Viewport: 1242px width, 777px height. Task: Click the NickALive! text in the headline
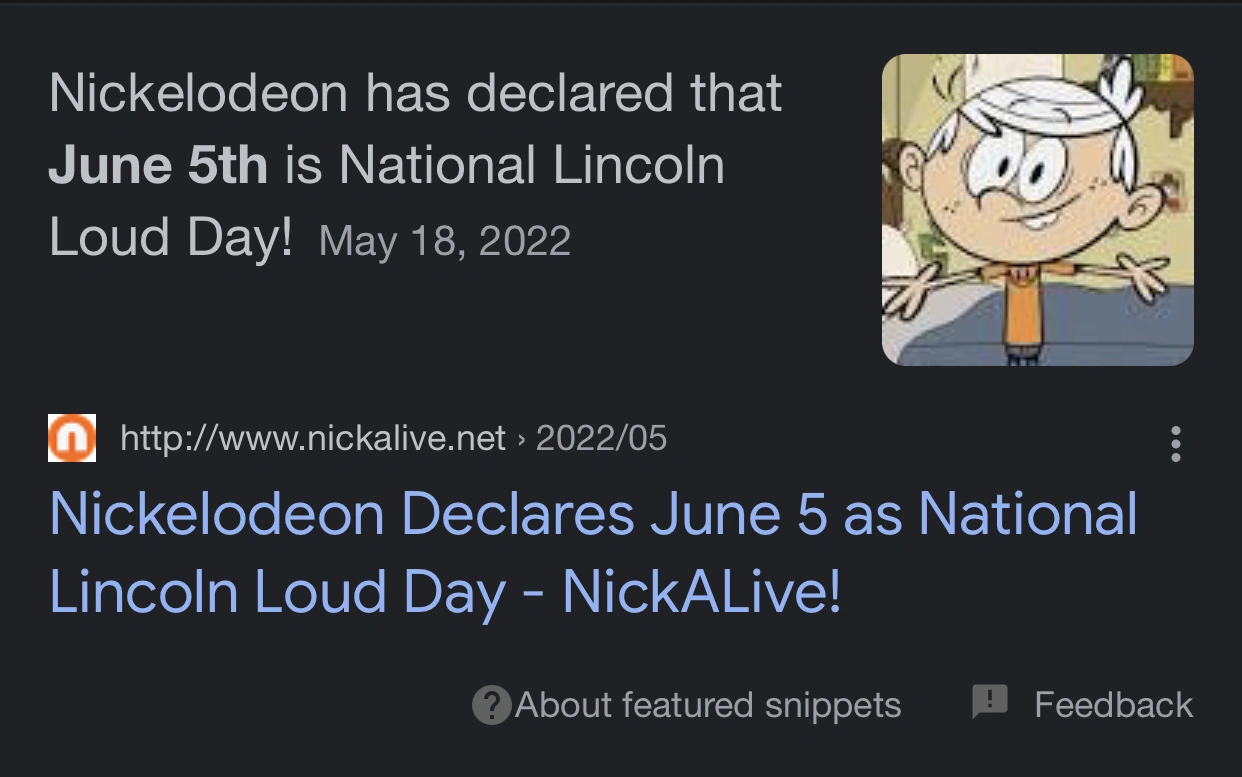click(x=701, y=592)
